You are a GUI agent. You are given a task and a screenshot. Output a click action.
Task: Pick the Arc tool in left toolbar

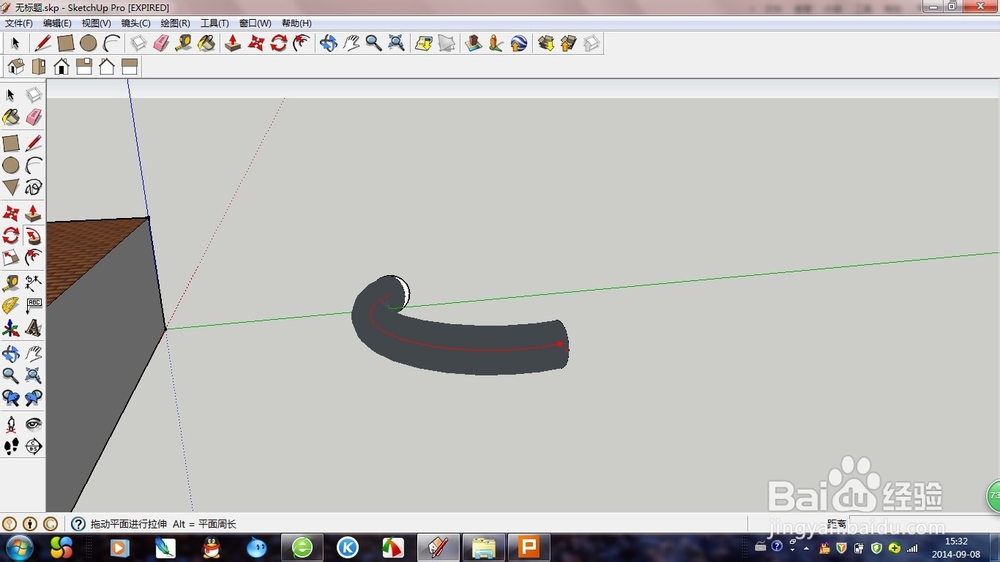click(x=33, y=165)
